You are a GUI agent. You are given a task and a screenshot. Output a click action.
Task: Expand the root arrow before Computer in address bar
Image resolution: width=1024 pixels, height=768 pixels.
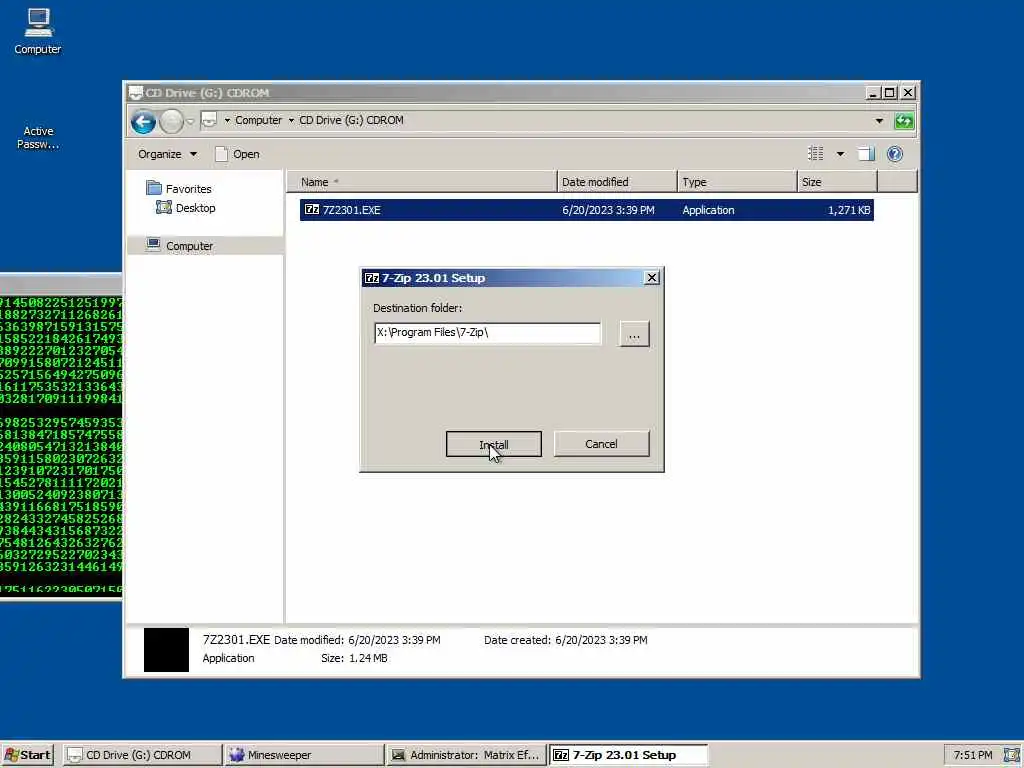[x=227, y=120]
